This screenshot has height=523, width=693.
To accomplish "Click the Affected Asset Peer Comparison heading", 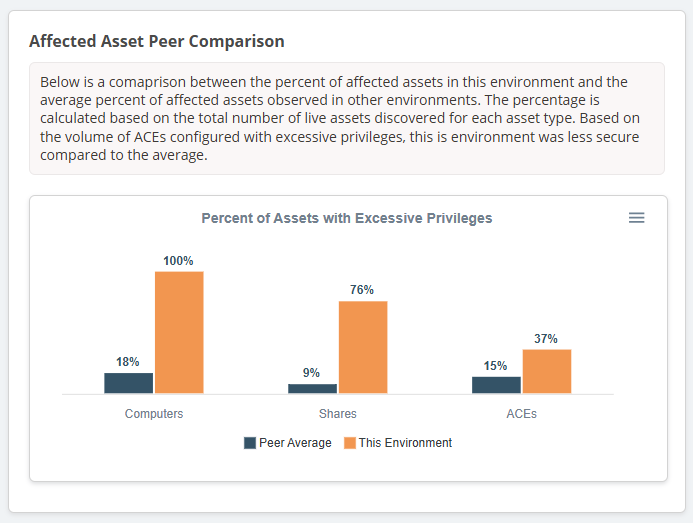I will click(x=157, y=42).
